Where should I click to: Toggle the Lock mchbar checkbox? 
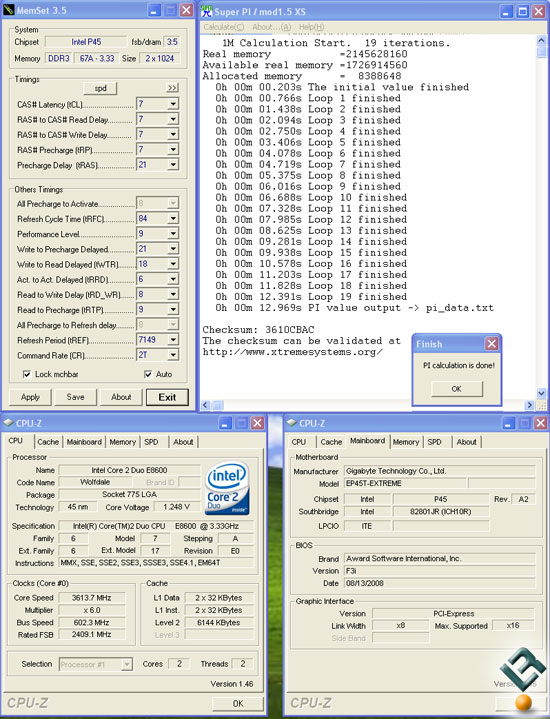[27, 374]
